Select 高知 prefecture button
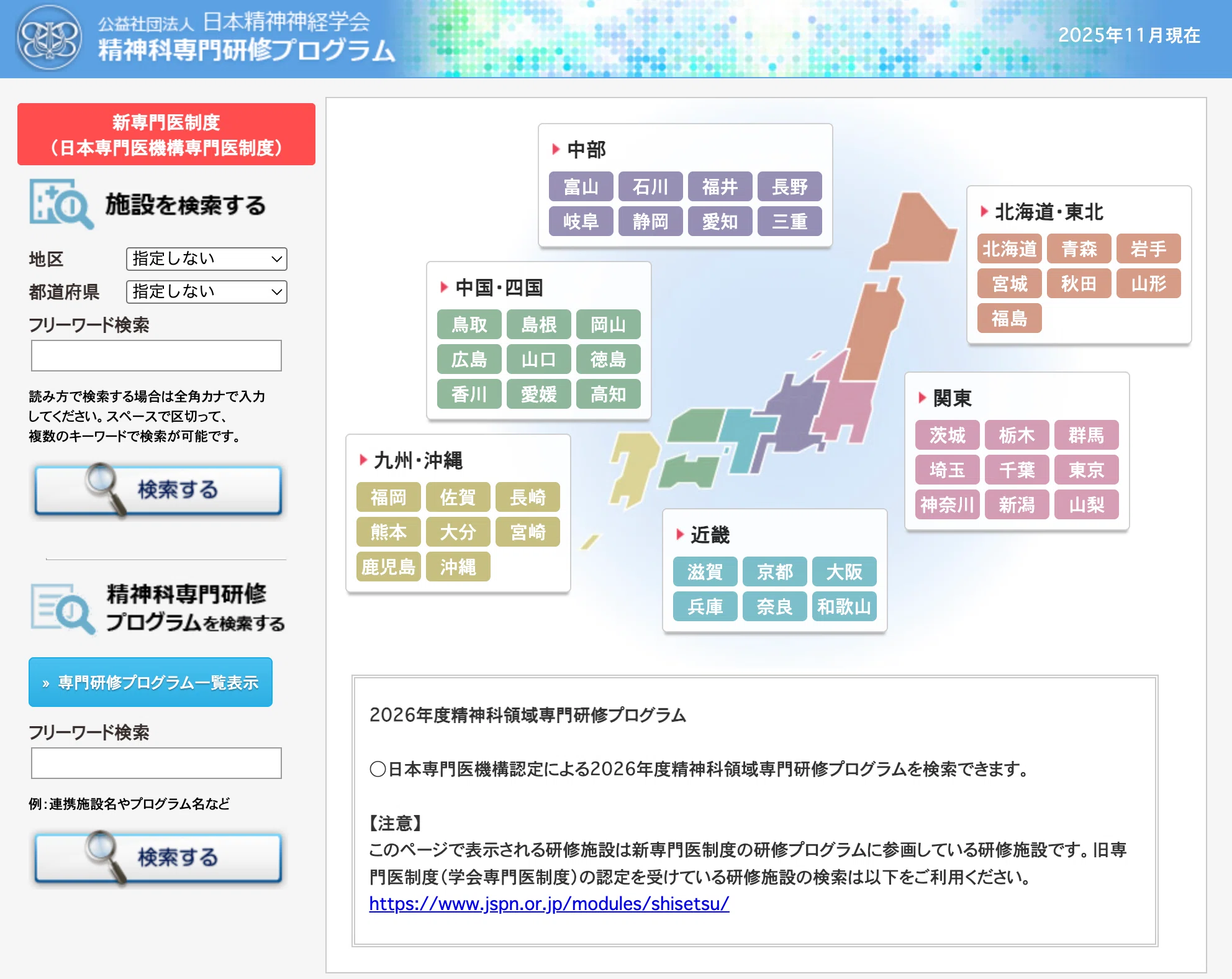1232x979 pixels. click(x=609, y=394)
